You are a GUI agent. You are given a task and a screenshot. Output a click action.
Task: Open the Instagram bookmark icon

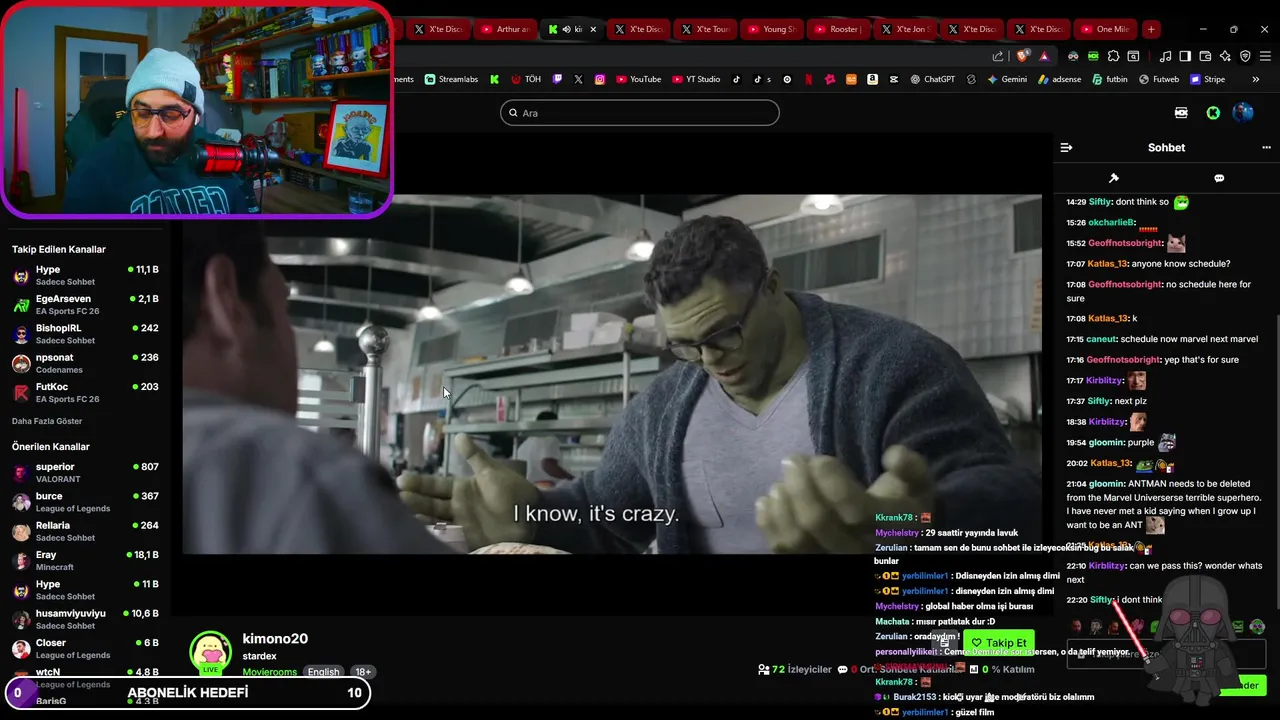(600, 79)
